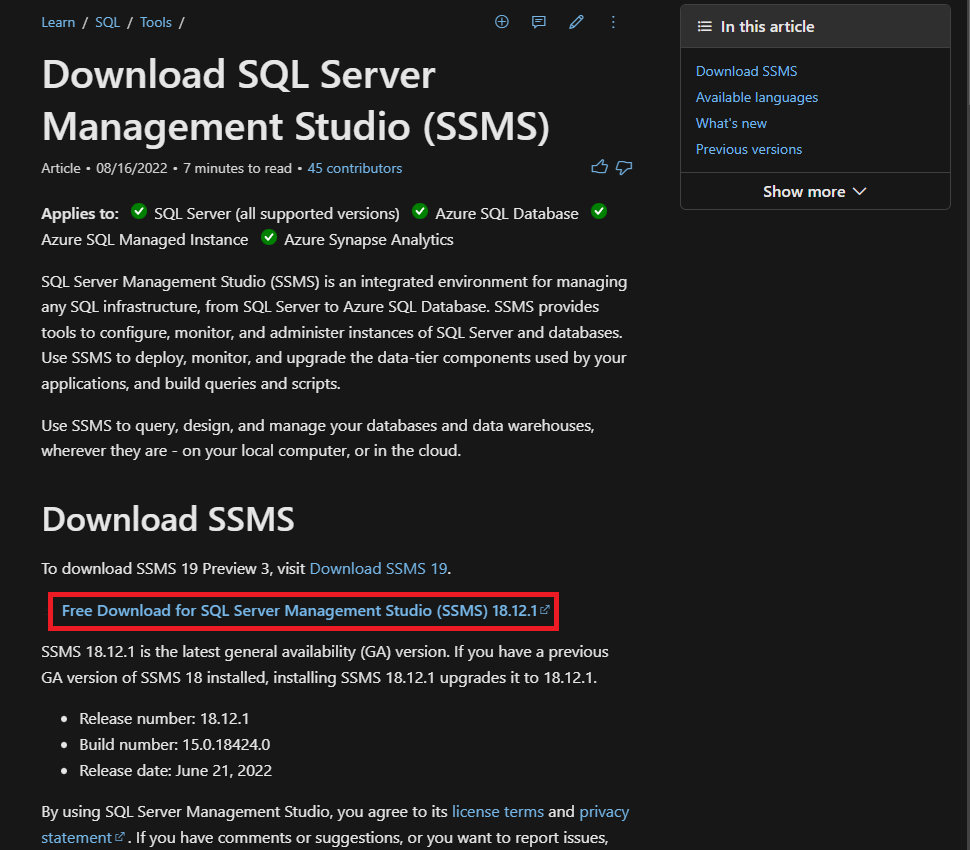Open the more options vertical dots menu

click(613, 22)
